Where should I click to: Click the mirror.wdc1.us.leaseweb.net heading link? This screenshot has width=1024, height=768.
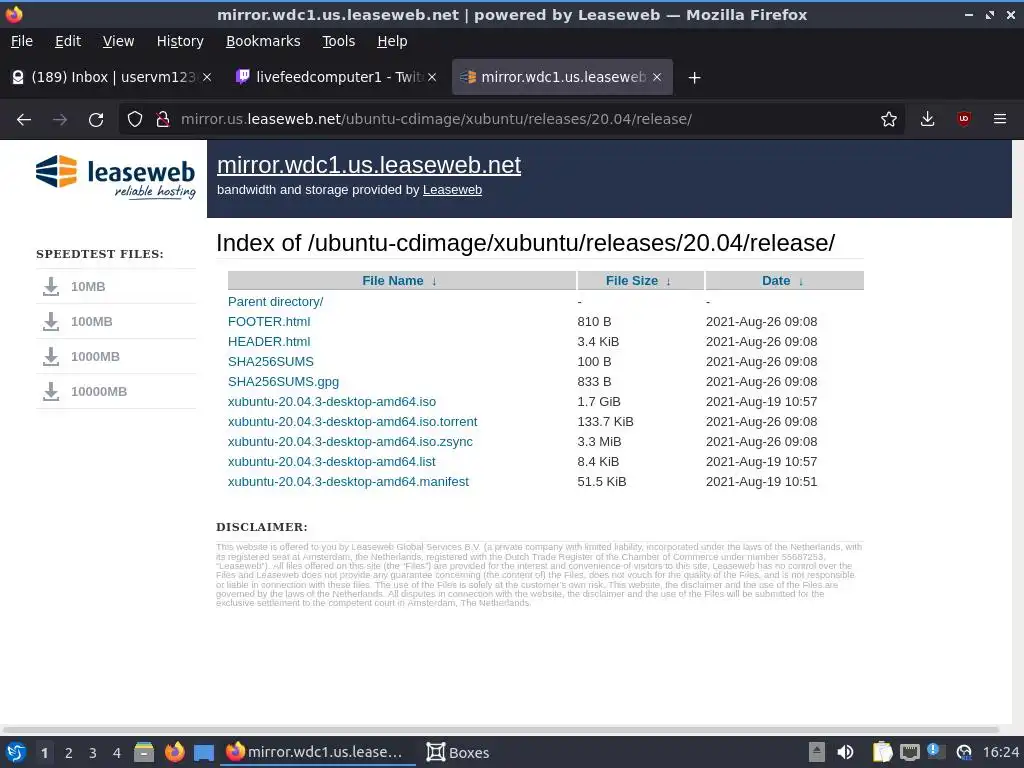tap(369, 165)
